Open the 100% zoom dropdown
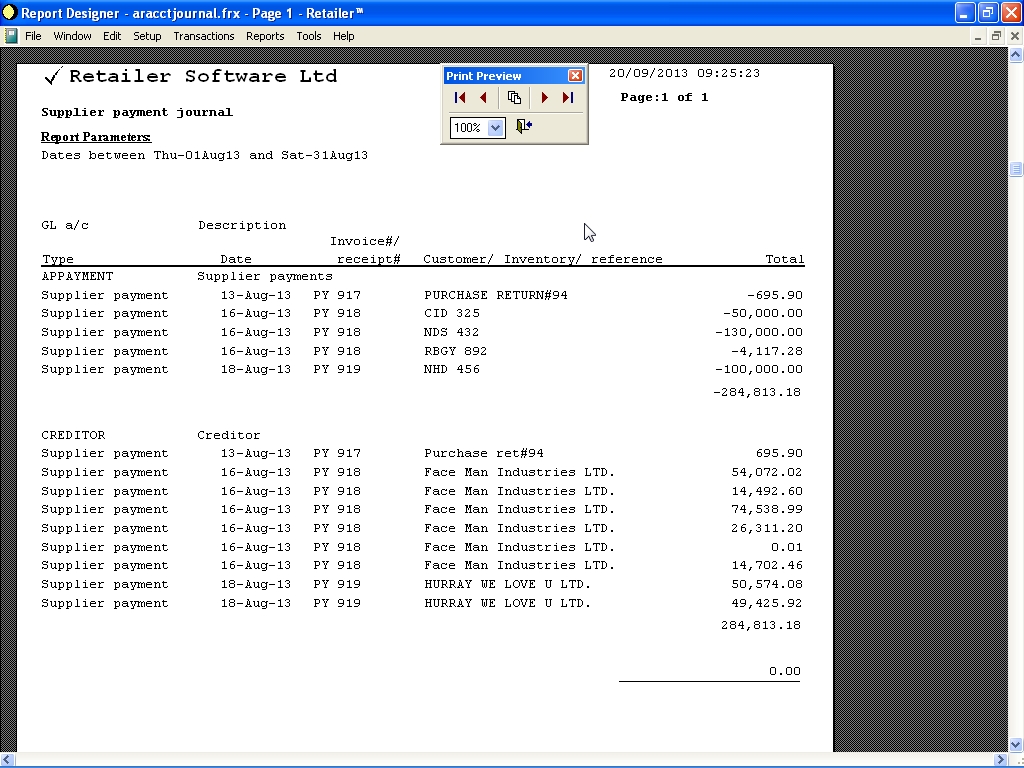1024x768 pixels. 496,128
